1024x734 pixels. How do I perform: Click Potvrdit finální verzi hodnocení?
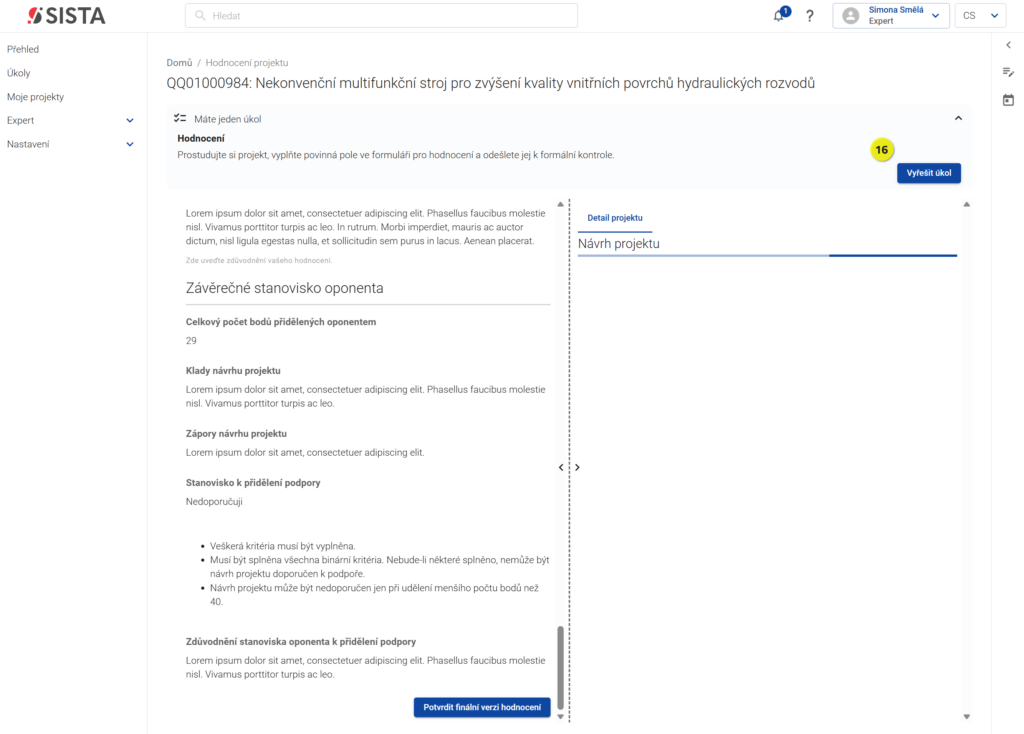point(482,707)
